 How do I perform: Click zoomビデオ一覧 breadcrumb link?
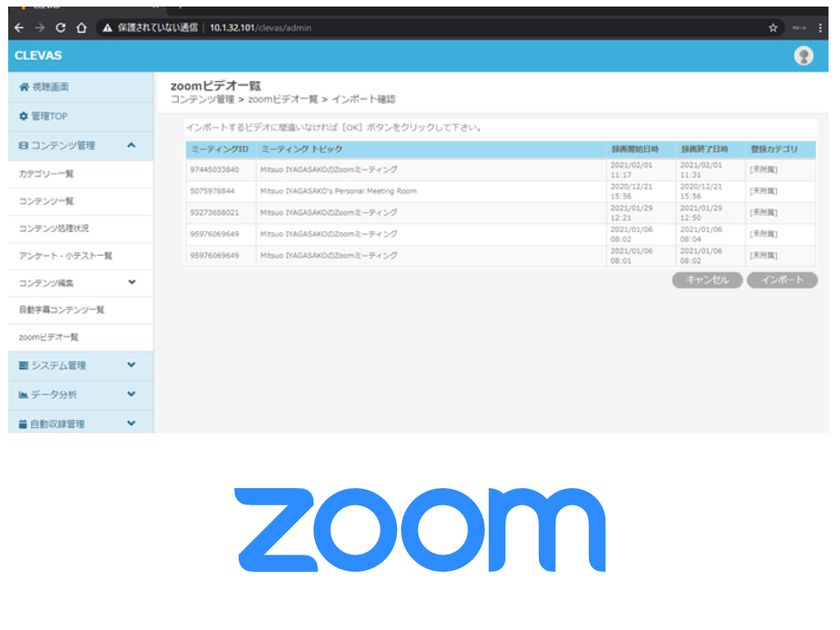pyautogui.click(x=283, y=99)
